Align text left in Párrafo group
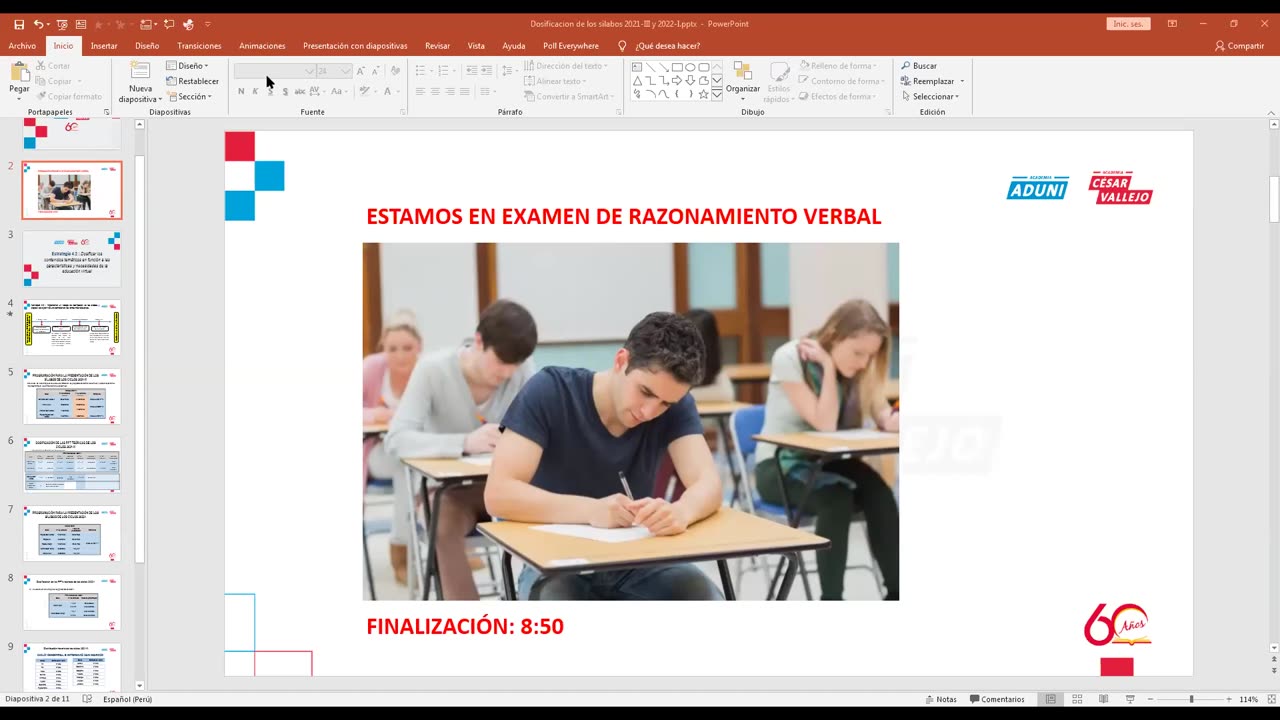 point(421,91)
